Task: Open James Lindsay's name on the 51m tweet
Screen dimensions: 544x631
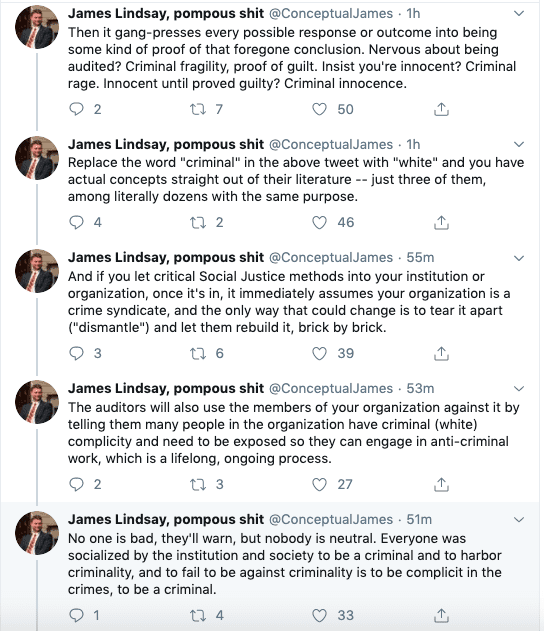Action: (166, 520)
